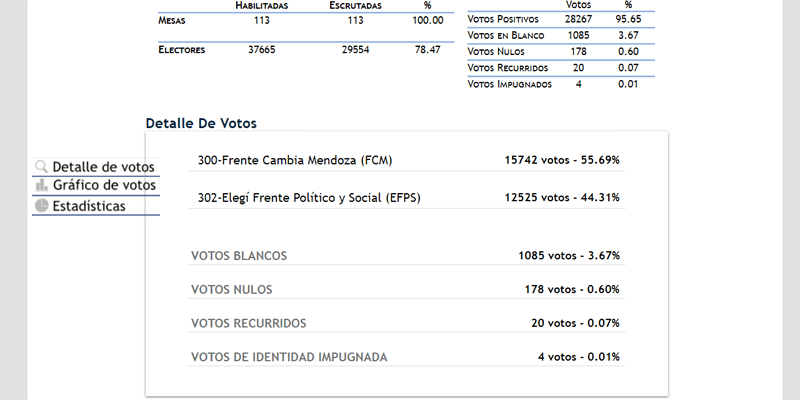
Task: Click the magnifier icon beside Detalle de votos
Action: (x=41, y=166)
